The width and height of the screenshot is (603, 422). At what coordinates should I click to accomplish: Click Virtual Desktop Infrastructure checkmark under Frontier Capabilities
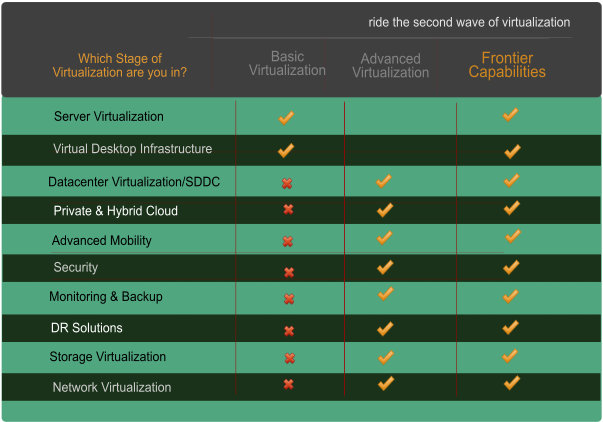512,152
